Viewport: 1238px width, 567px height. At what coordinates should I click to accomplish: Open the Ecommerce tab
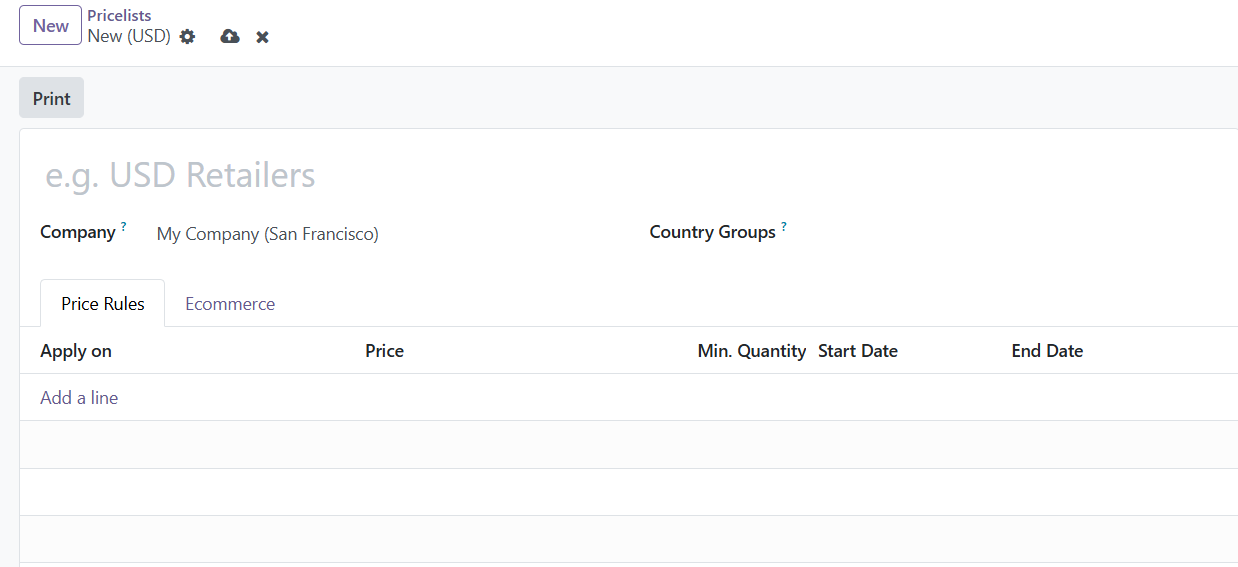click(230, 304)
